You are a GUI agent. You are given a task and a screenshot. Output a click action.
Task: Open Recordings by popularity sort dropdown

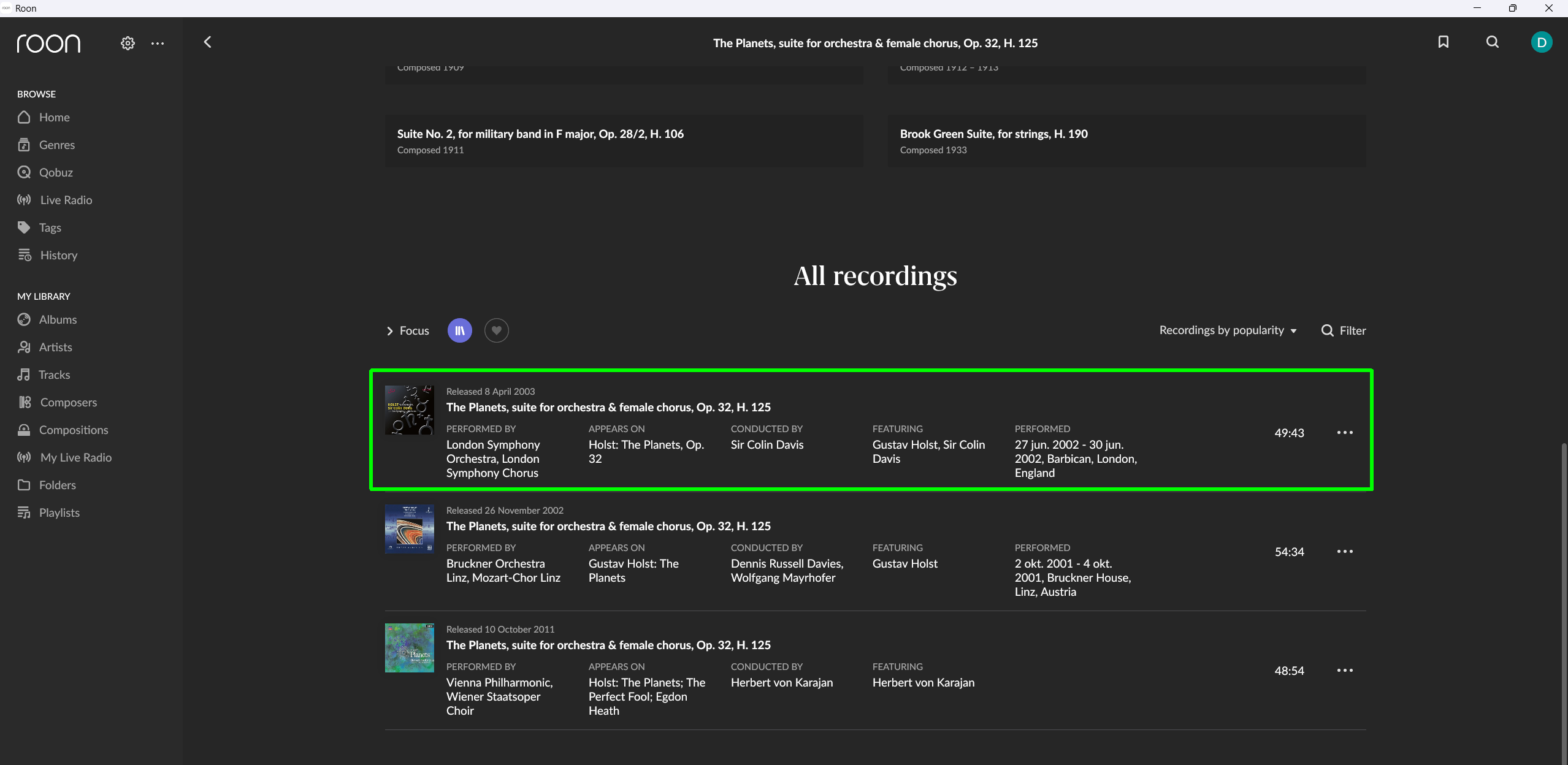[1228, 330]
